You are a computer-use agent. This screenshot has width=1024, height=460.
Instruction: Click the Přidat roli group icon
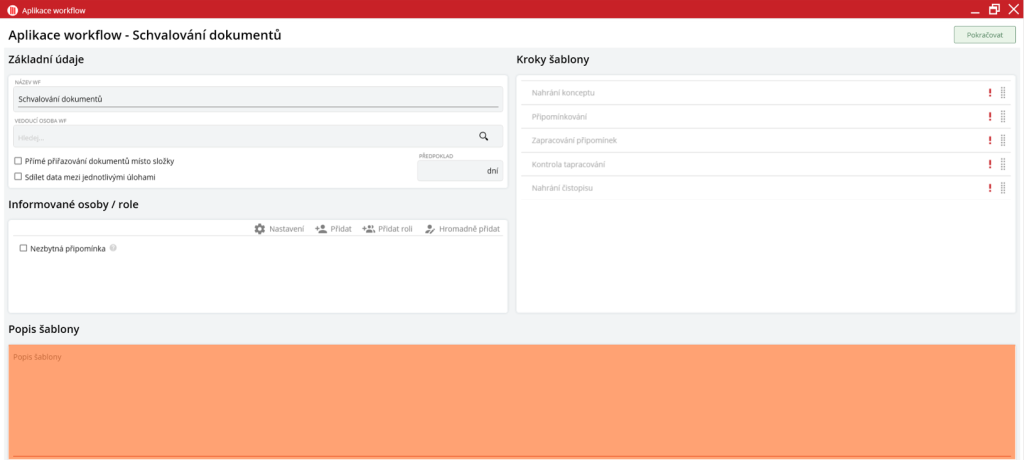[369, 229]
